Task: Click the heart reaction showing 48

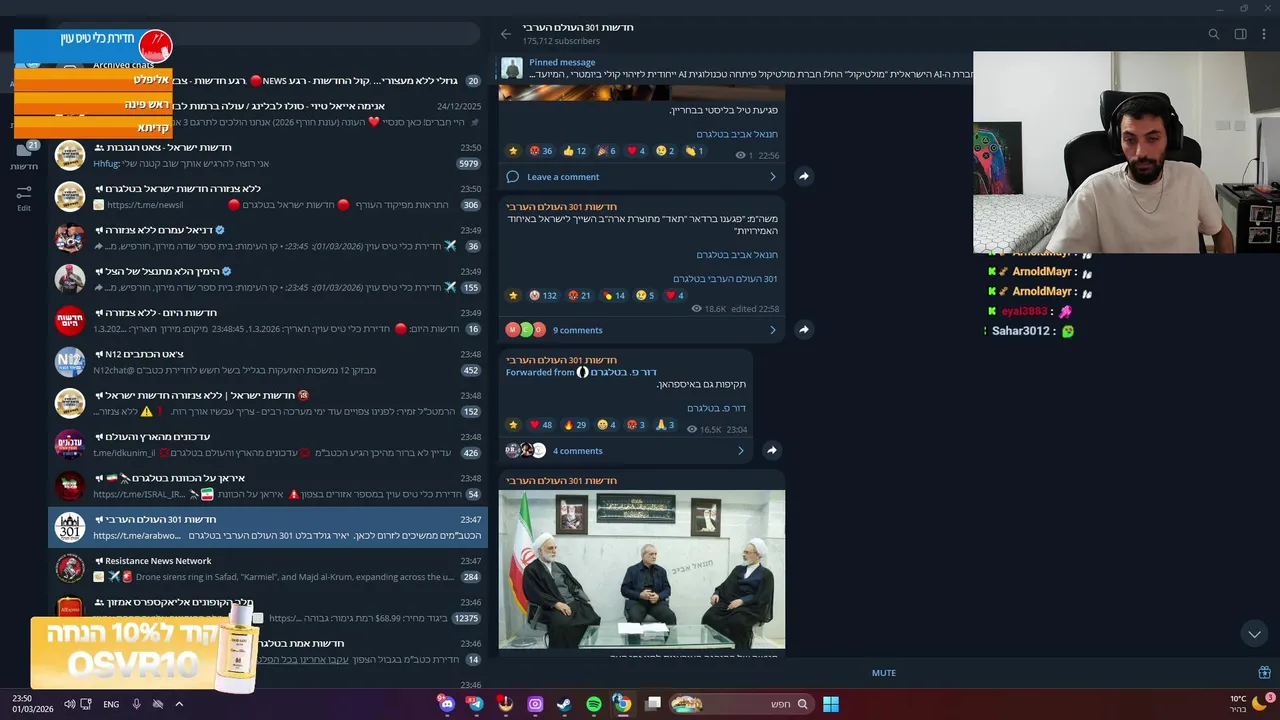Action: pyautogui.click(x=540, y=425)
